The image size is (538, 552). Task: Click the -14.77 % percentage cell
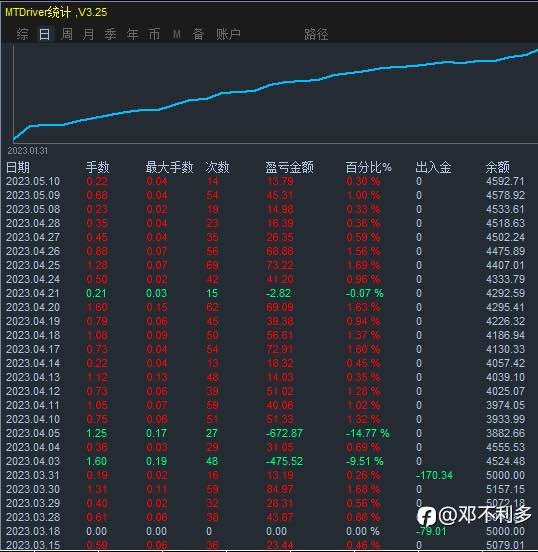368,433
